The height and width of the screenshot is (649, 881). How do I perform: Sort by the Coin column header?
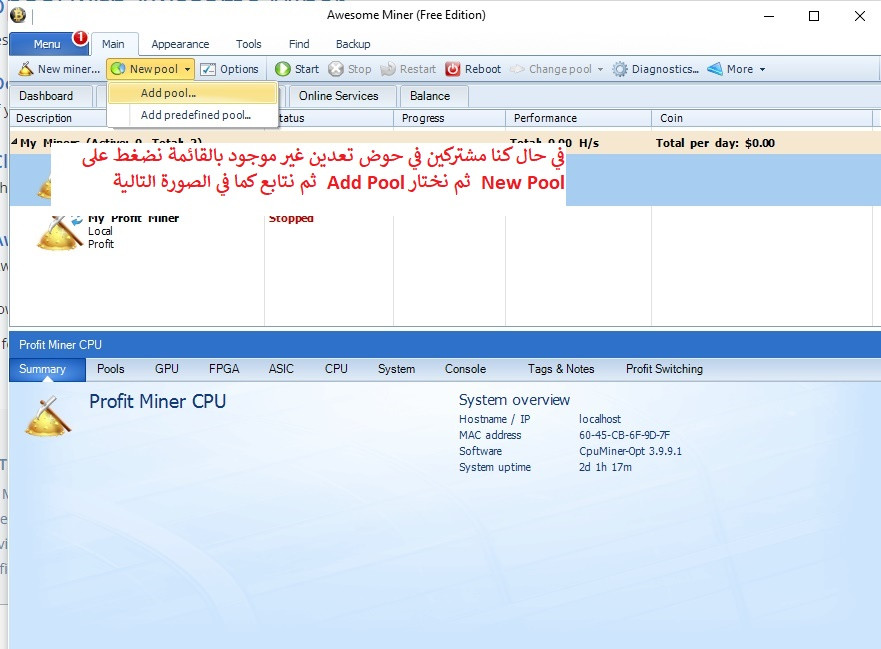pos(762,119)
